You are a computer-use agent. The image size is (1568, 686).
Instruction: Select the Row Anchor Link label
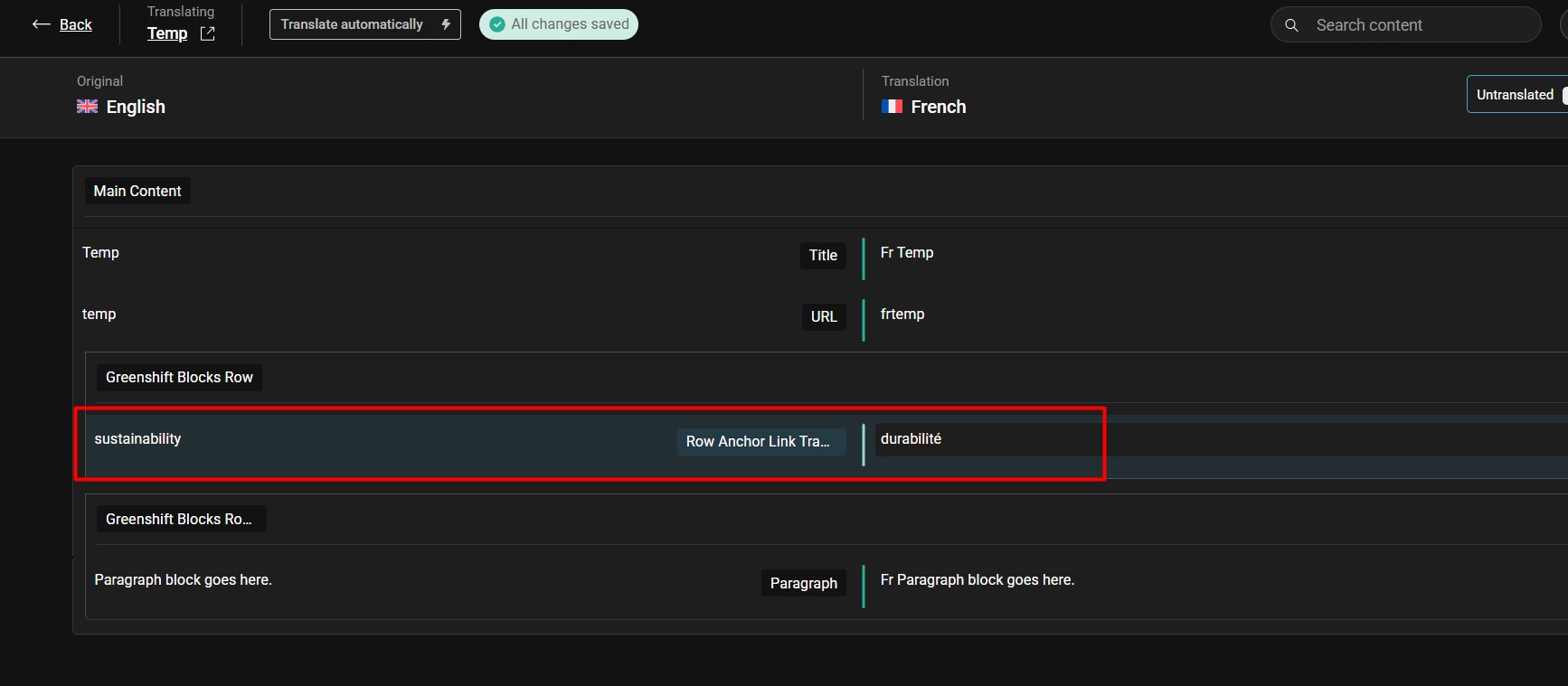(758, 442)
